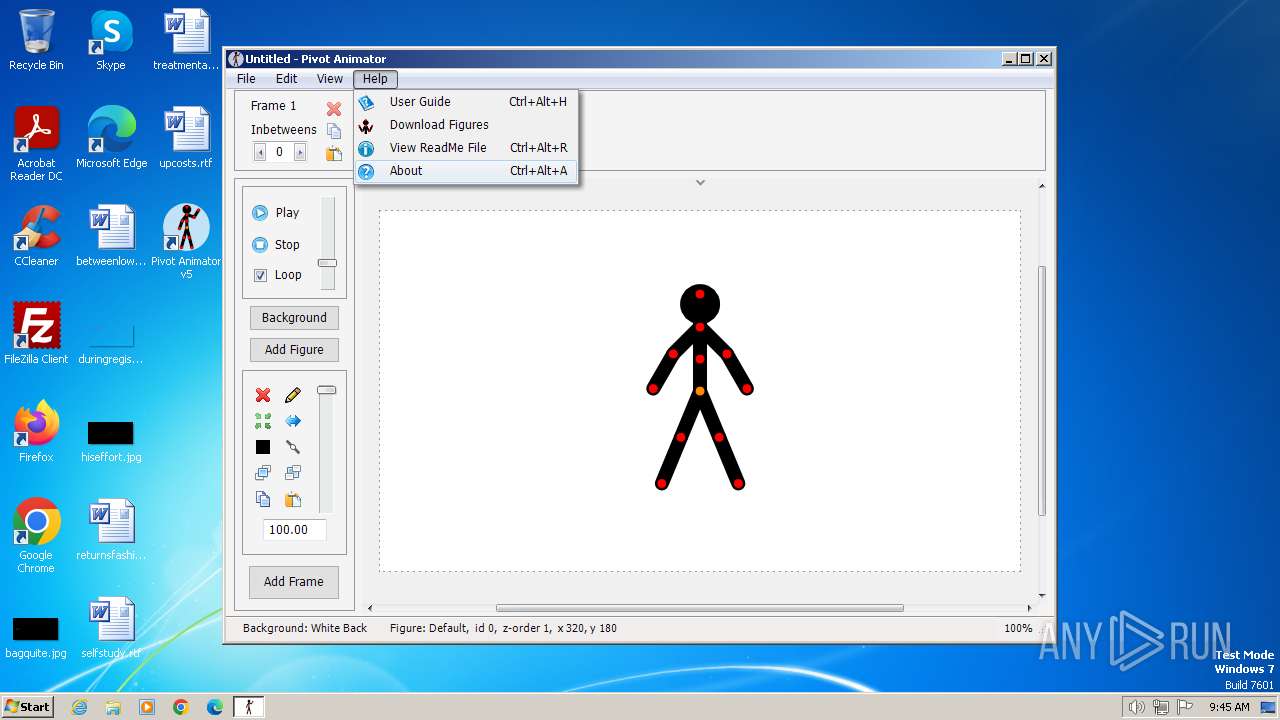Stop the animation playback

point(276,244)
